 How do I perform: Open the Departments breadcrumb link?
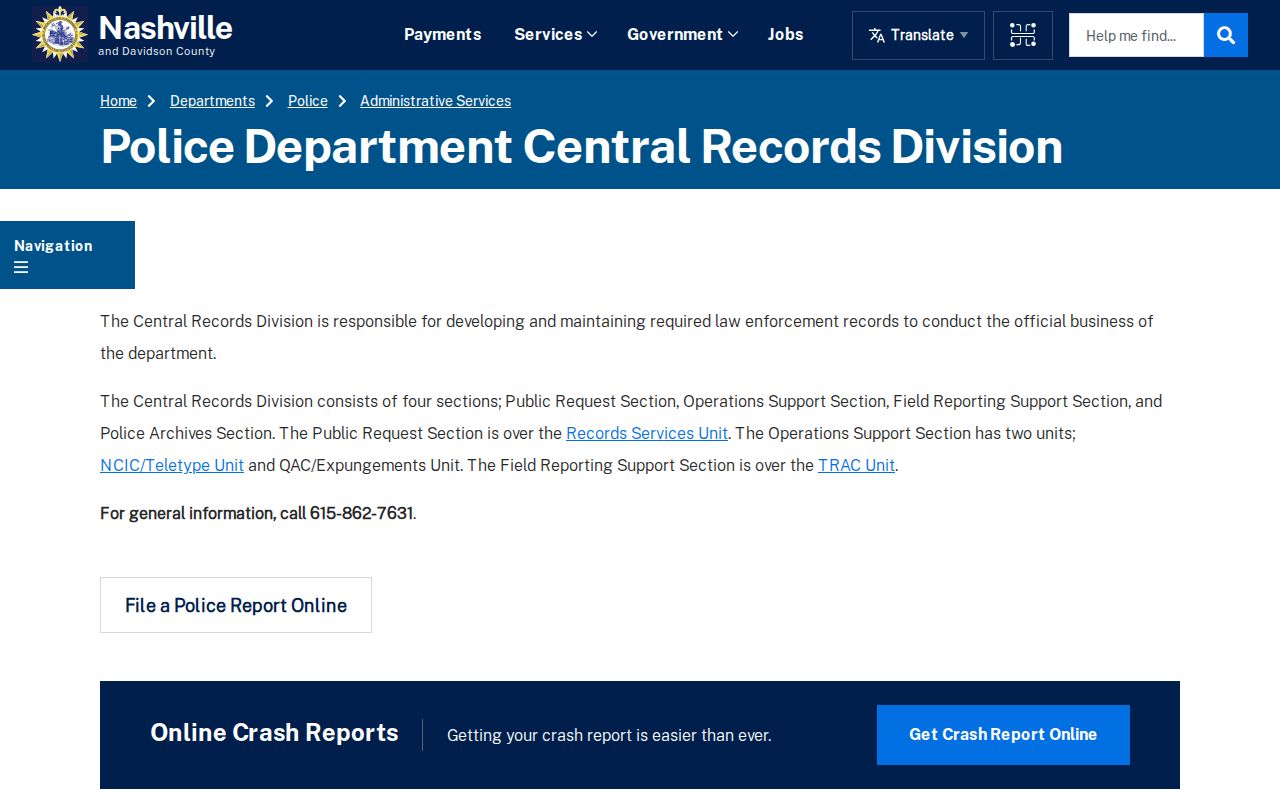click(212, 101)
